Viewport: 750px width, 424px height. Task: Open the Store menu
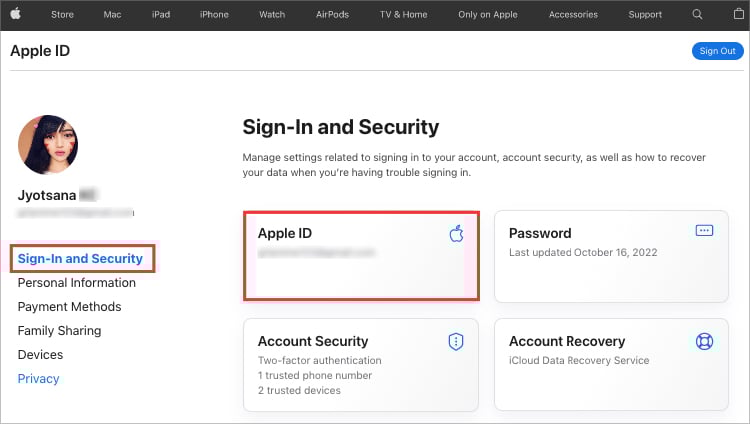62,15
